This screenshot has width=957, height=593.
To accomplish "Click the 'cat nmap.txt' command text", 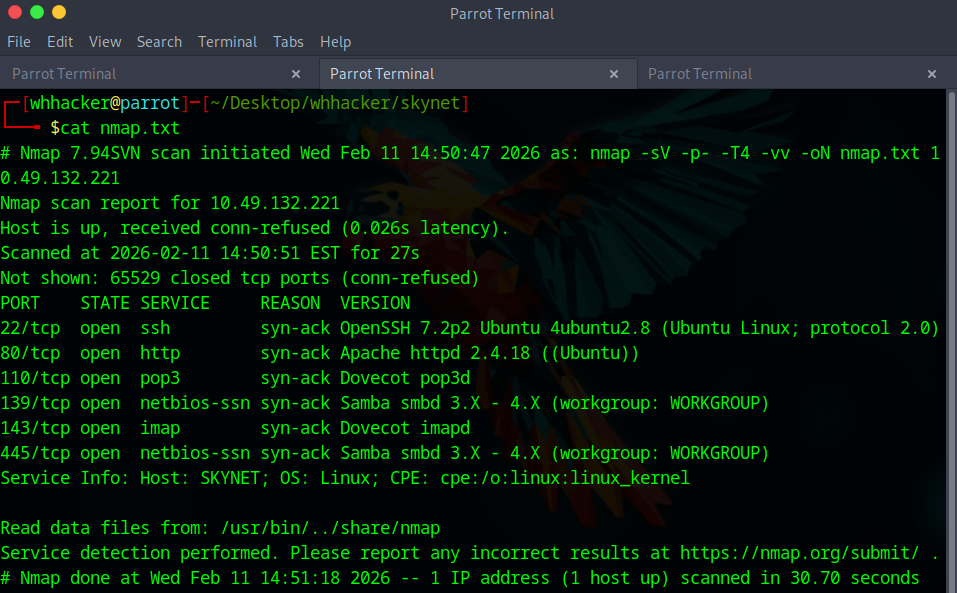I will [120, 128].
